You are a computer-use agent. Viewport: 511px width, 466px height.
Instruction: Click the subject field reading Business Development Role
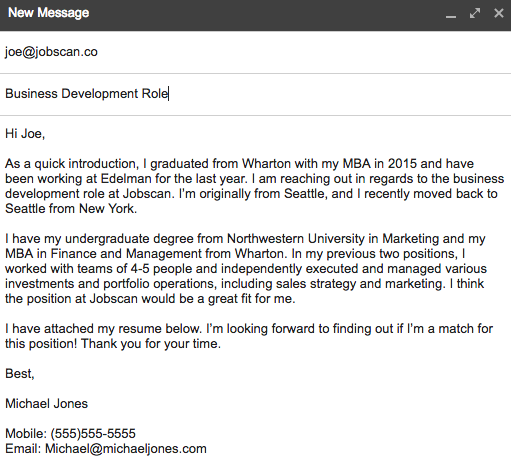click(255, 94)
